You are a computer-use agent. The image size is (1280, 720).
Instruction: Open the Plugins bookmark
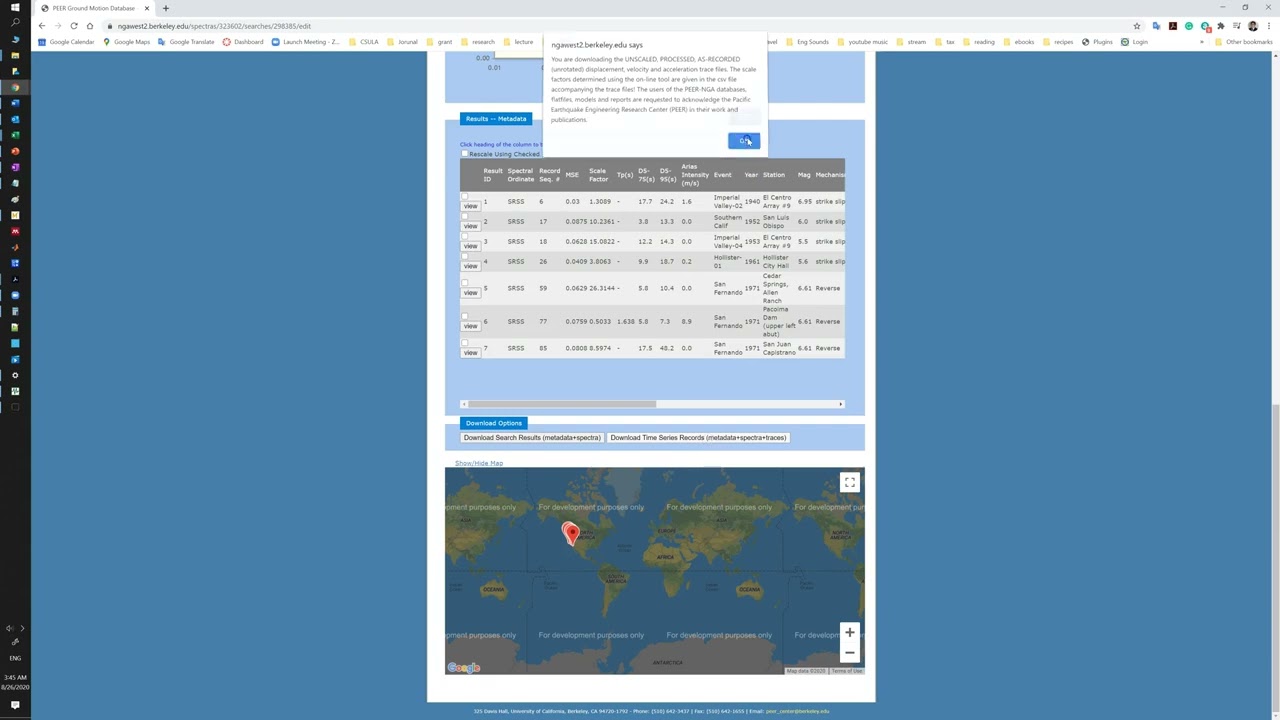tap(1097, 42)
